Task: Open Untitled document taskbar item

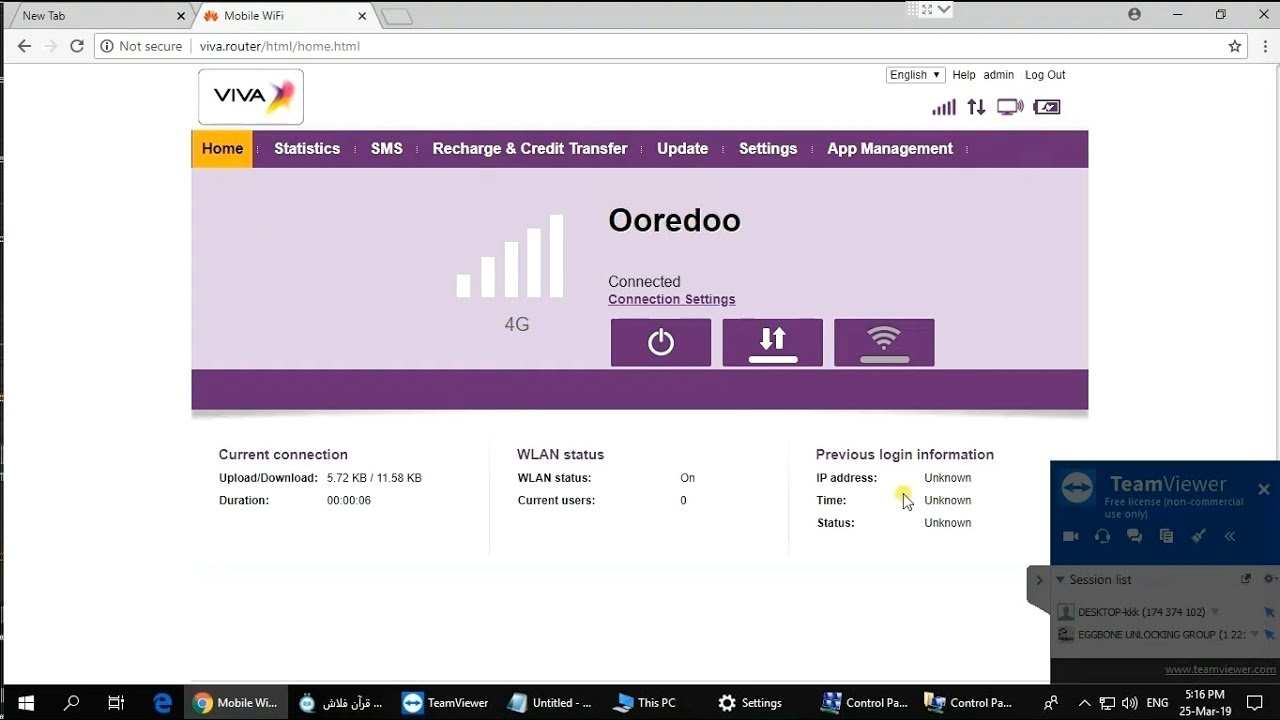Action: click(550, 703)
